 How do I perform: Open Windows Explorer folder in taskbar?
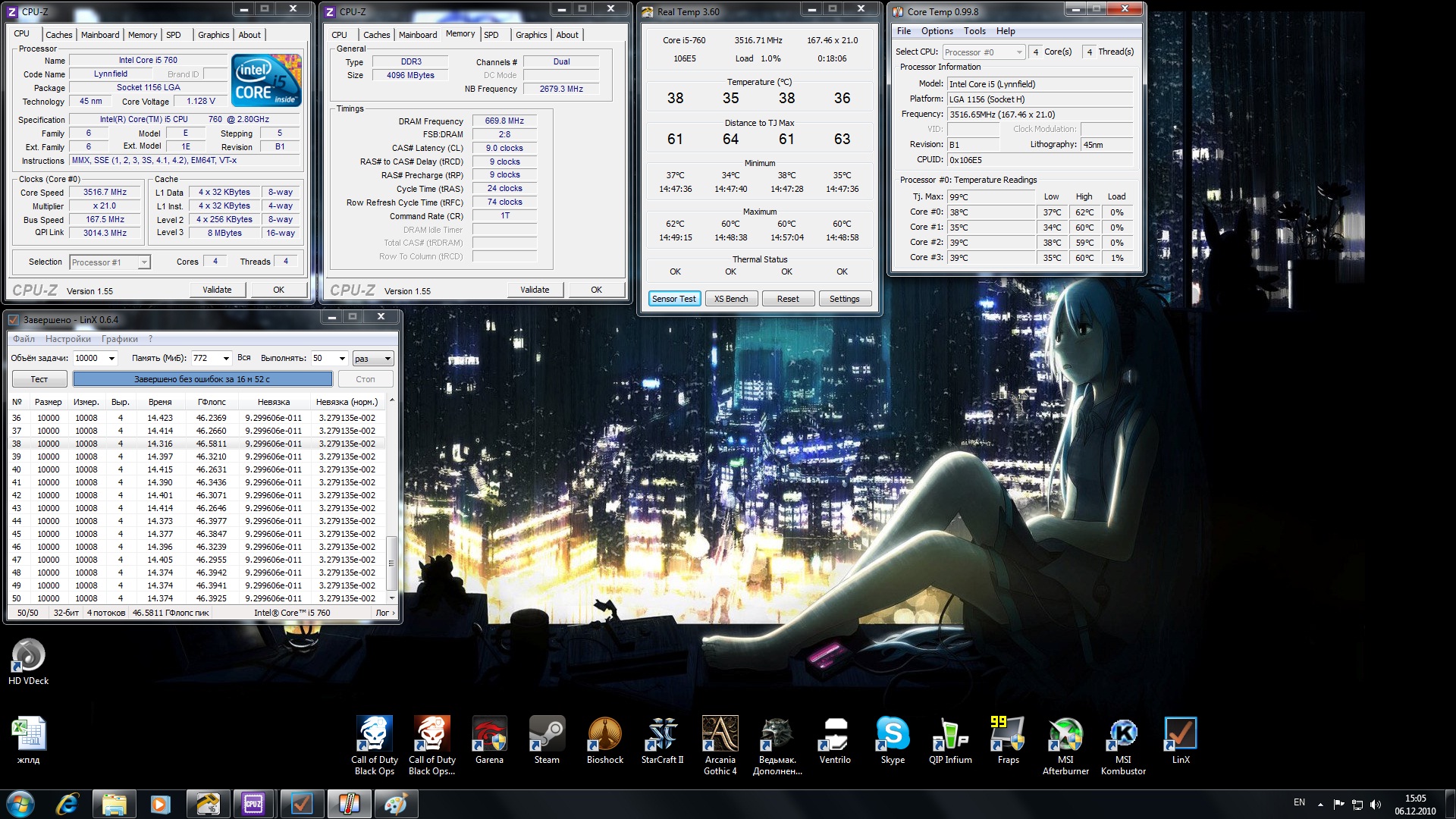coord(114,804)
